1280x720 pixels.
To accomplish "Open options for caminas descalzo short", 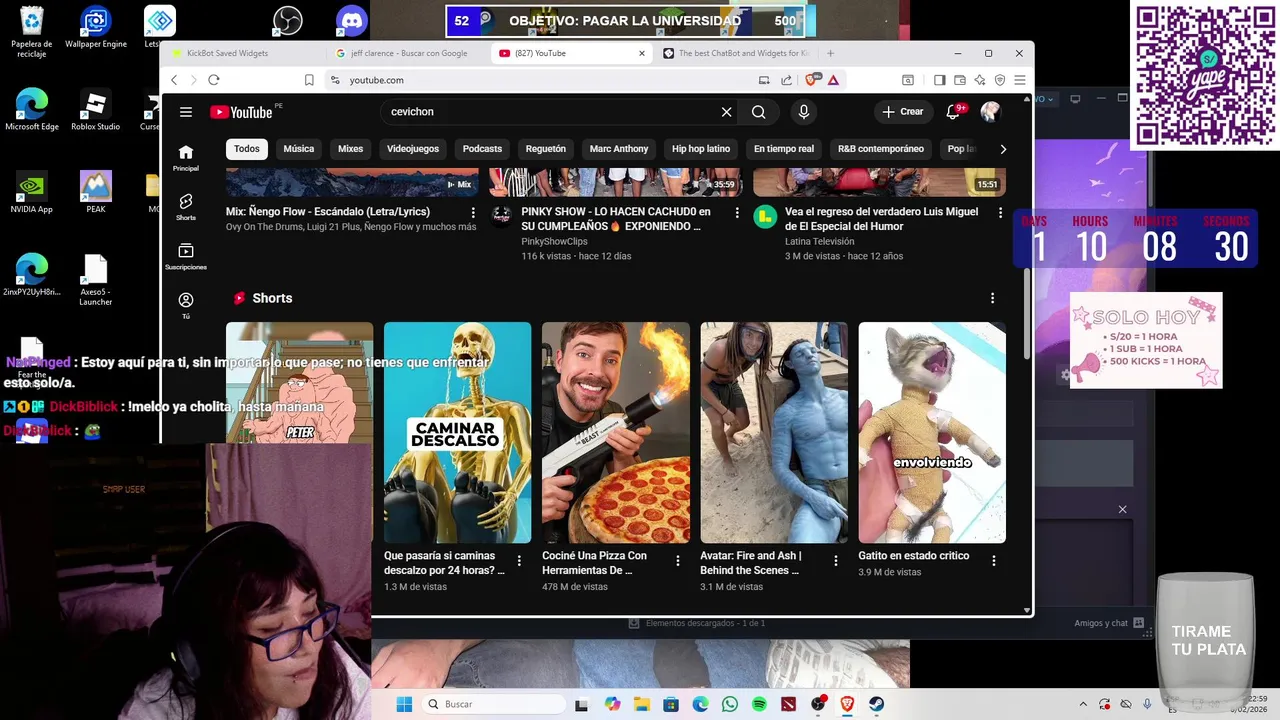I will (519, 561).
